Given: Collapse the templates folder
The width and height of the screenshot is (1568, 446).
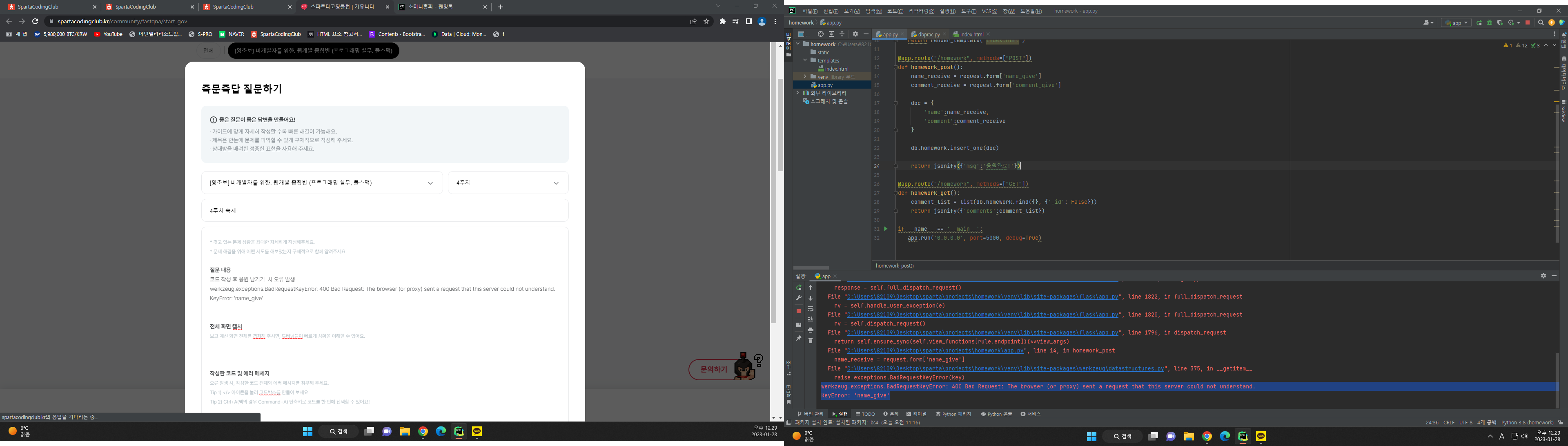Looking at the screenshot, I should tap(805, 60).
